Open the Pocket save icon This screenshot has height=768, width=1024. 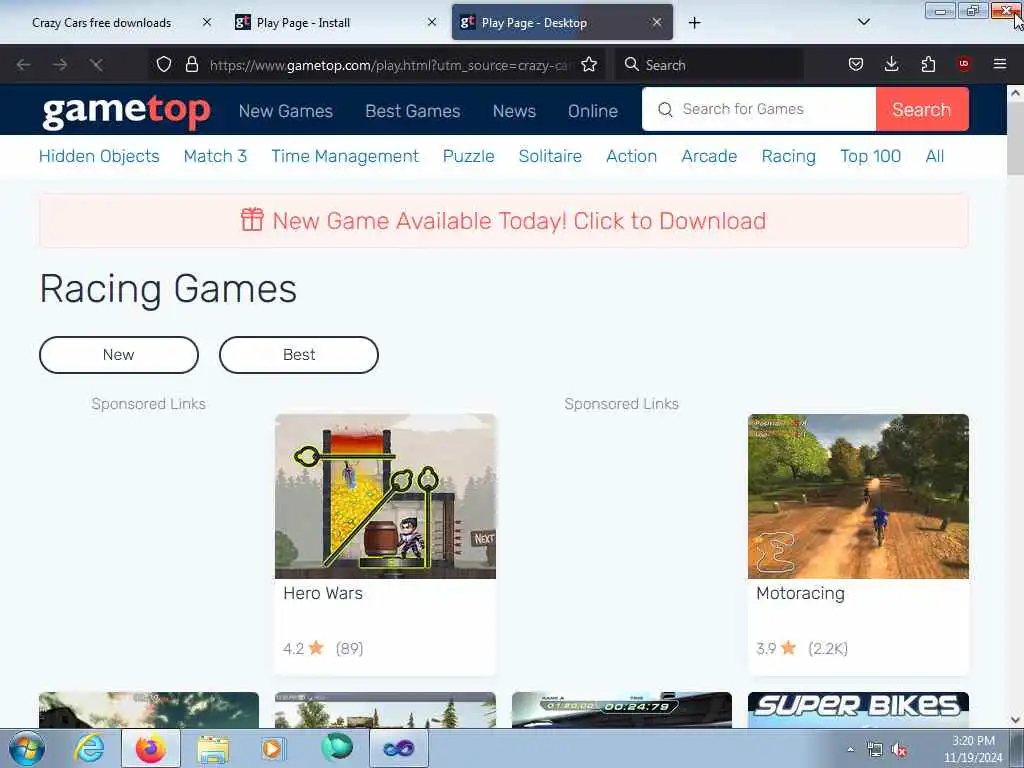[856, 65]
